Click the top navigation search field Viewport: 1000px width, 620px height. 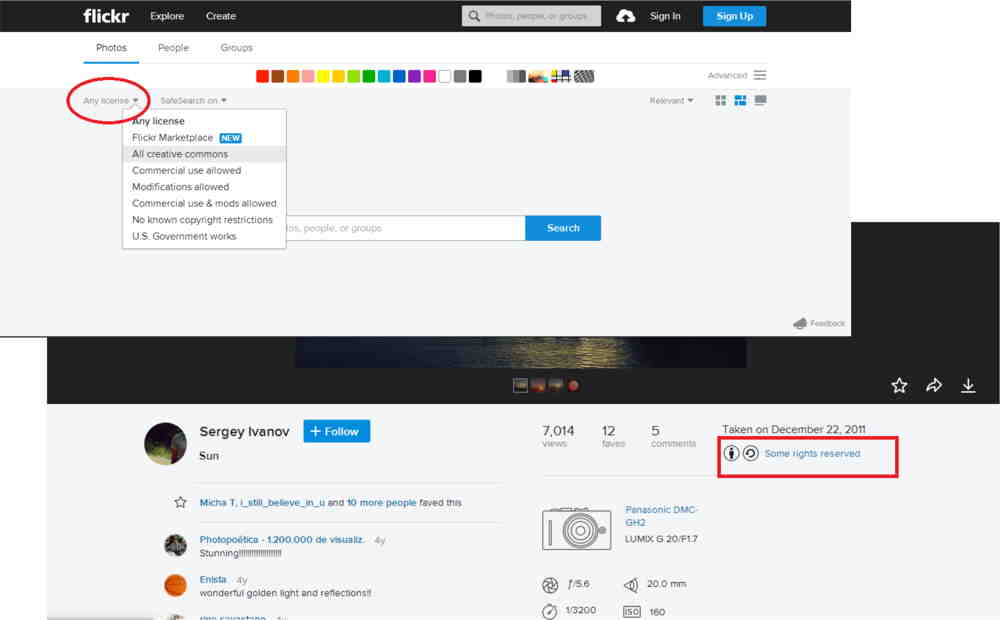(x=531, y=16)
